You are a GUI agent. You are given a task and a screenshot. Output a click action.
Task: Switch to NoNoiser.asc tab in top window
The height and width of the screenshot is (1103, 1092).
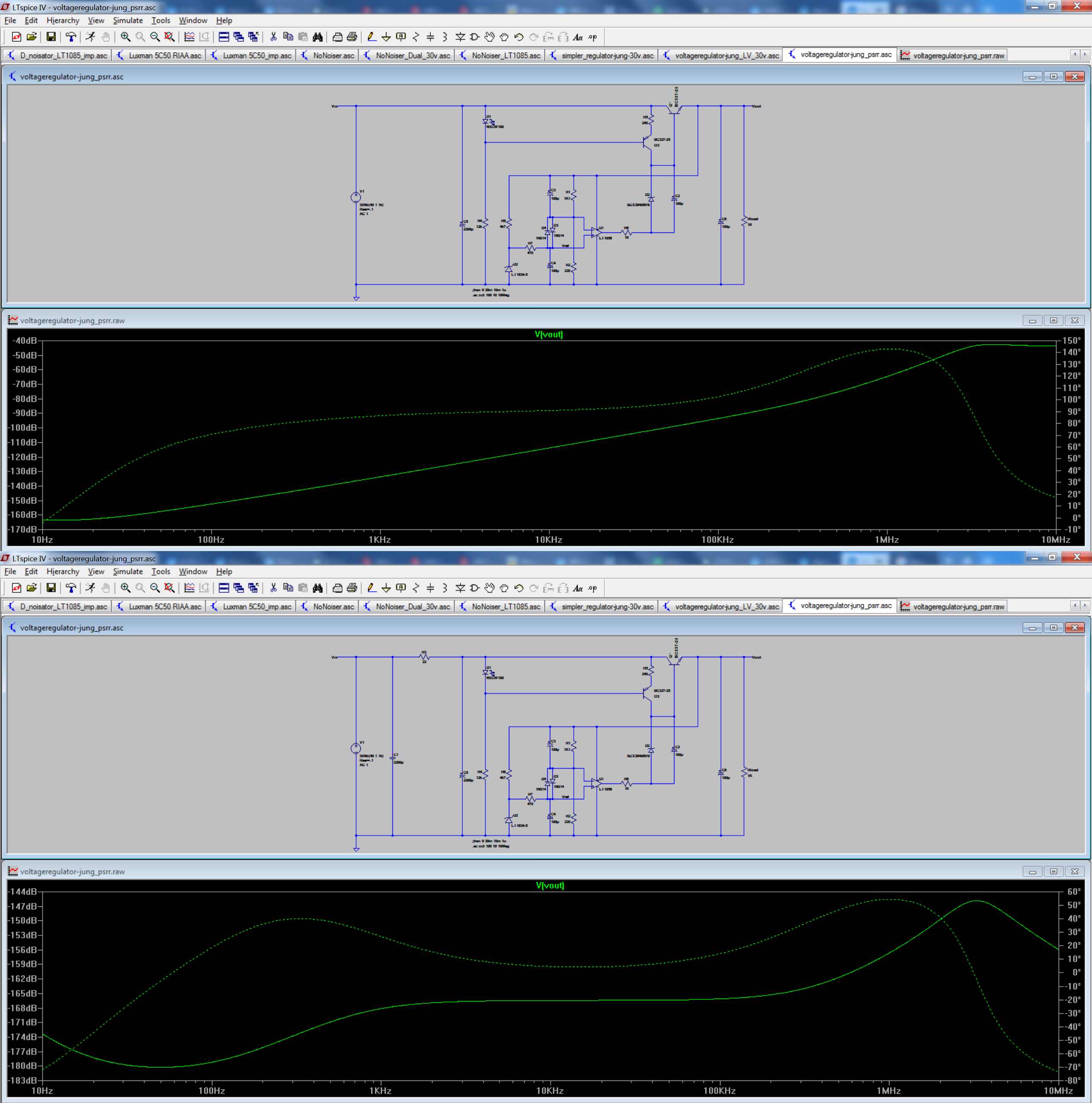point(327,55)
